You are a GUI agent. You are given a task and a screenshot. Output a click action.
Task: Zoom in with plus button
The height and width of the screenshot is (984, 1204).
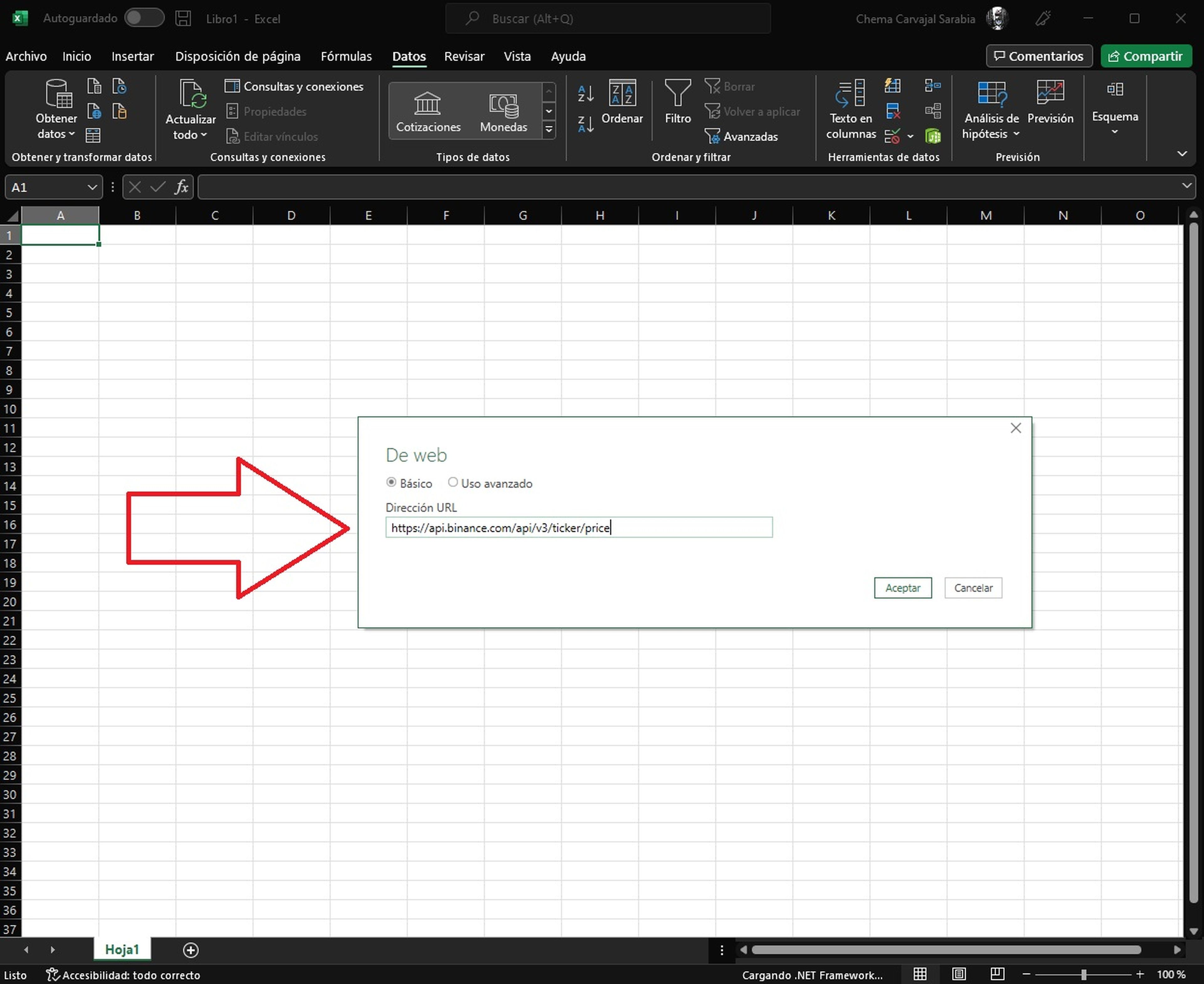point(1140,974)
